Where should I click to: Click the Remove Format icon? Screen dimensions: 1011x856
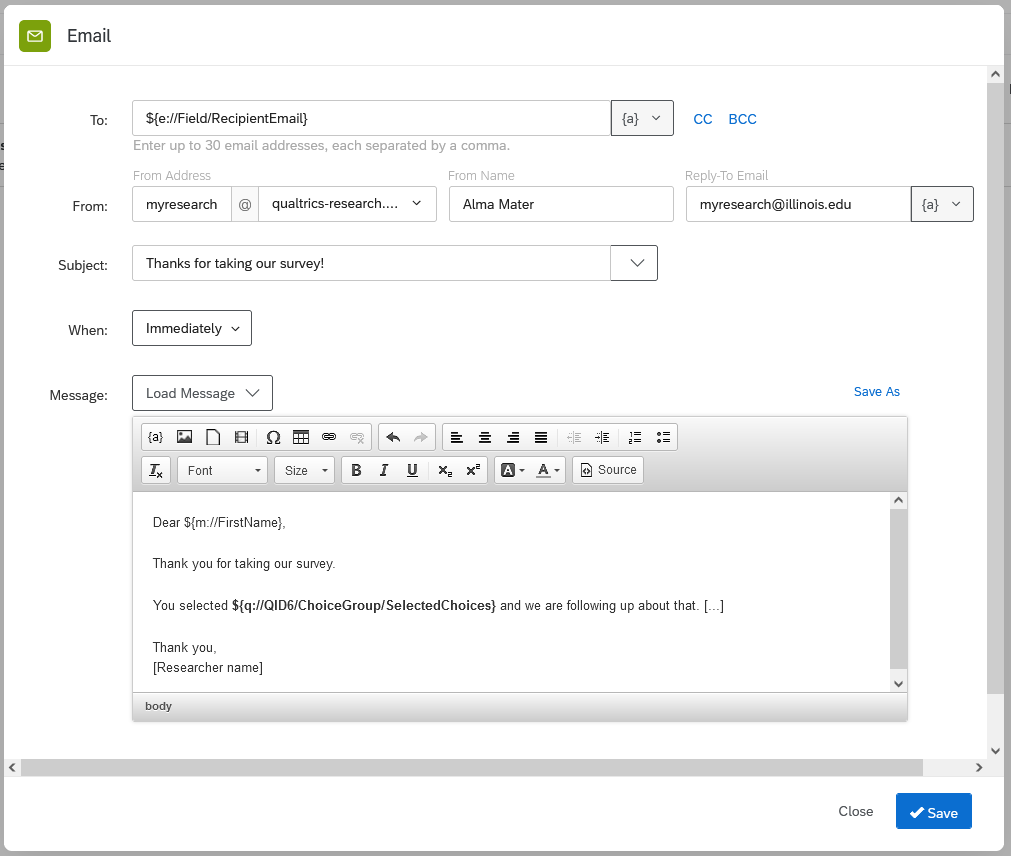tap(156, 470)
